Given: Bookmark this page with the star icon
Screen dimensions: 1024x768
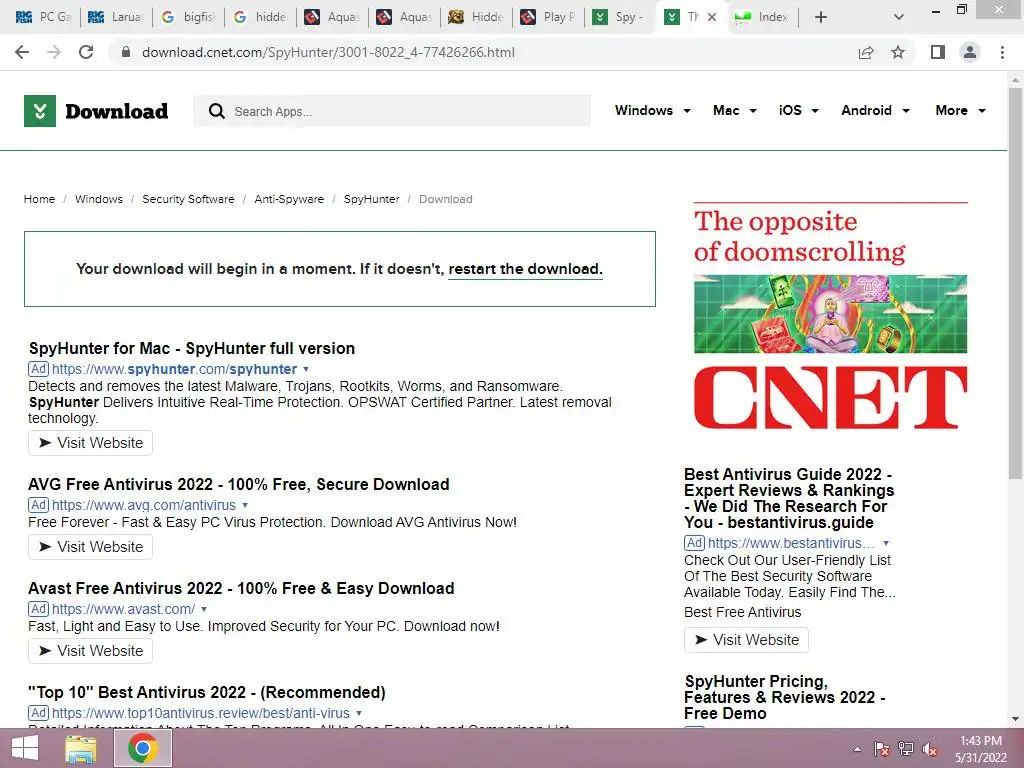Looking at the screenshot, I should pos(898,52).
